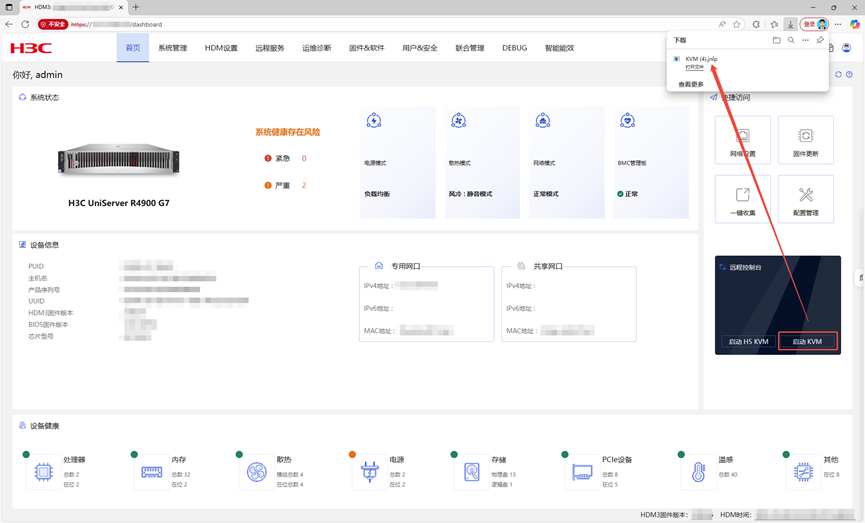Switch to the 远程服务 menu tab
865x523 pixels.
[270, 48]
